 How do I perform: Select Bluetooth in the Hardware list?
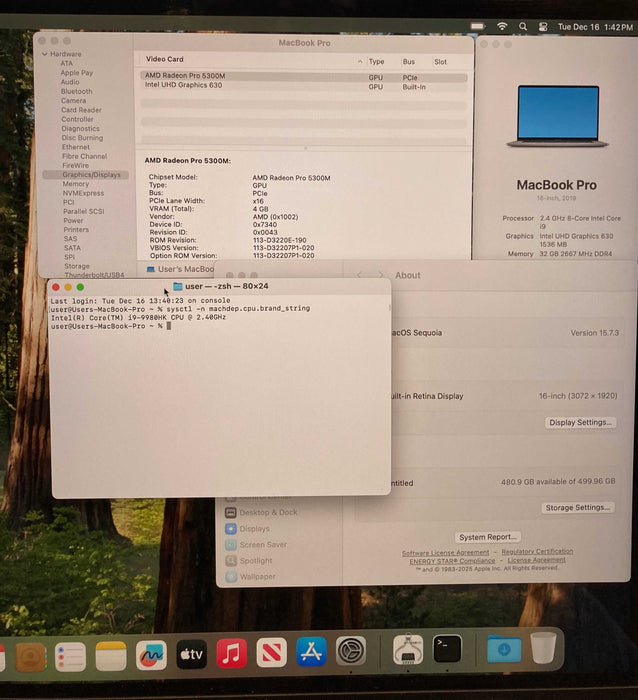[x=77, y=92]
